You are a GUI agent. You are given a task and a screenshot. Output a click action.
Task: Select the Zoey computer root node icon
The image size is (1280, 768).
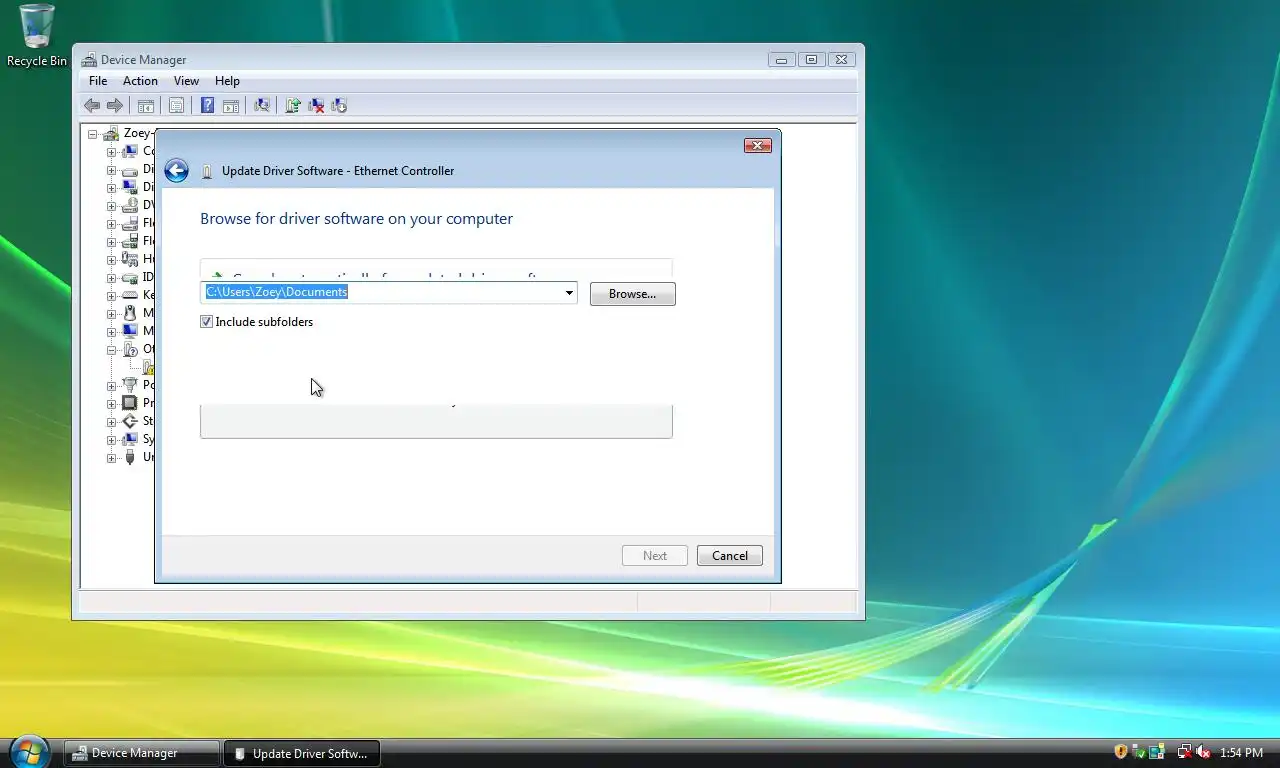click(x=112, y=133)
